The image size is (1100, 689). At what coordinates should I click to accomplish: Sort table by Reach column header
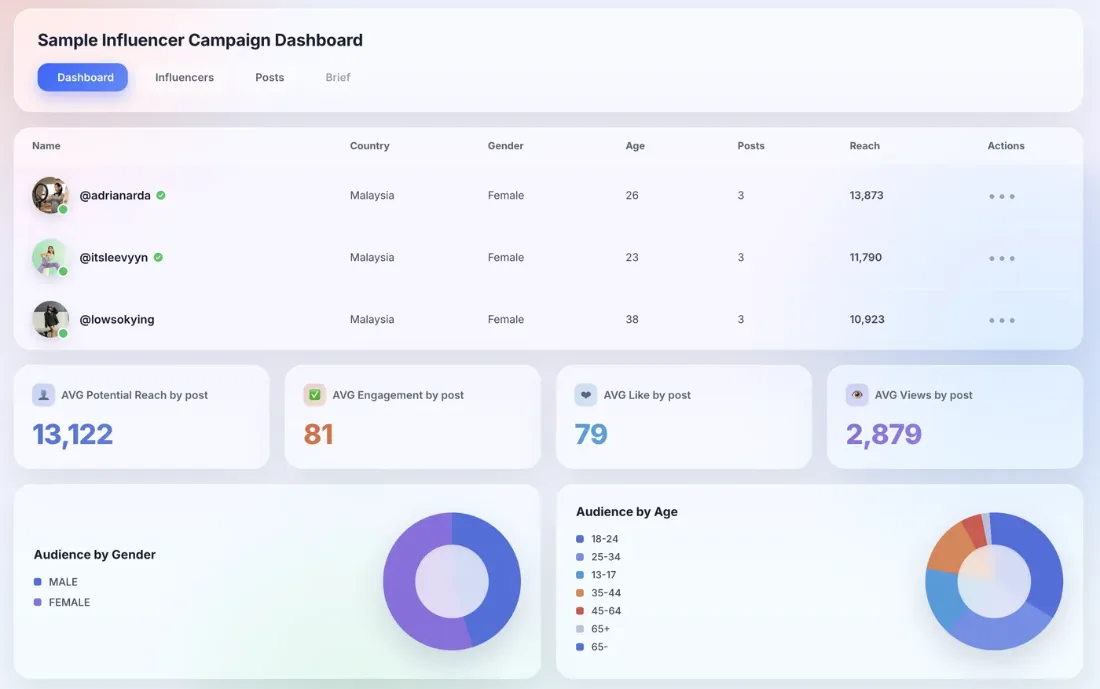pyautogui.click(x=864, y=146)
